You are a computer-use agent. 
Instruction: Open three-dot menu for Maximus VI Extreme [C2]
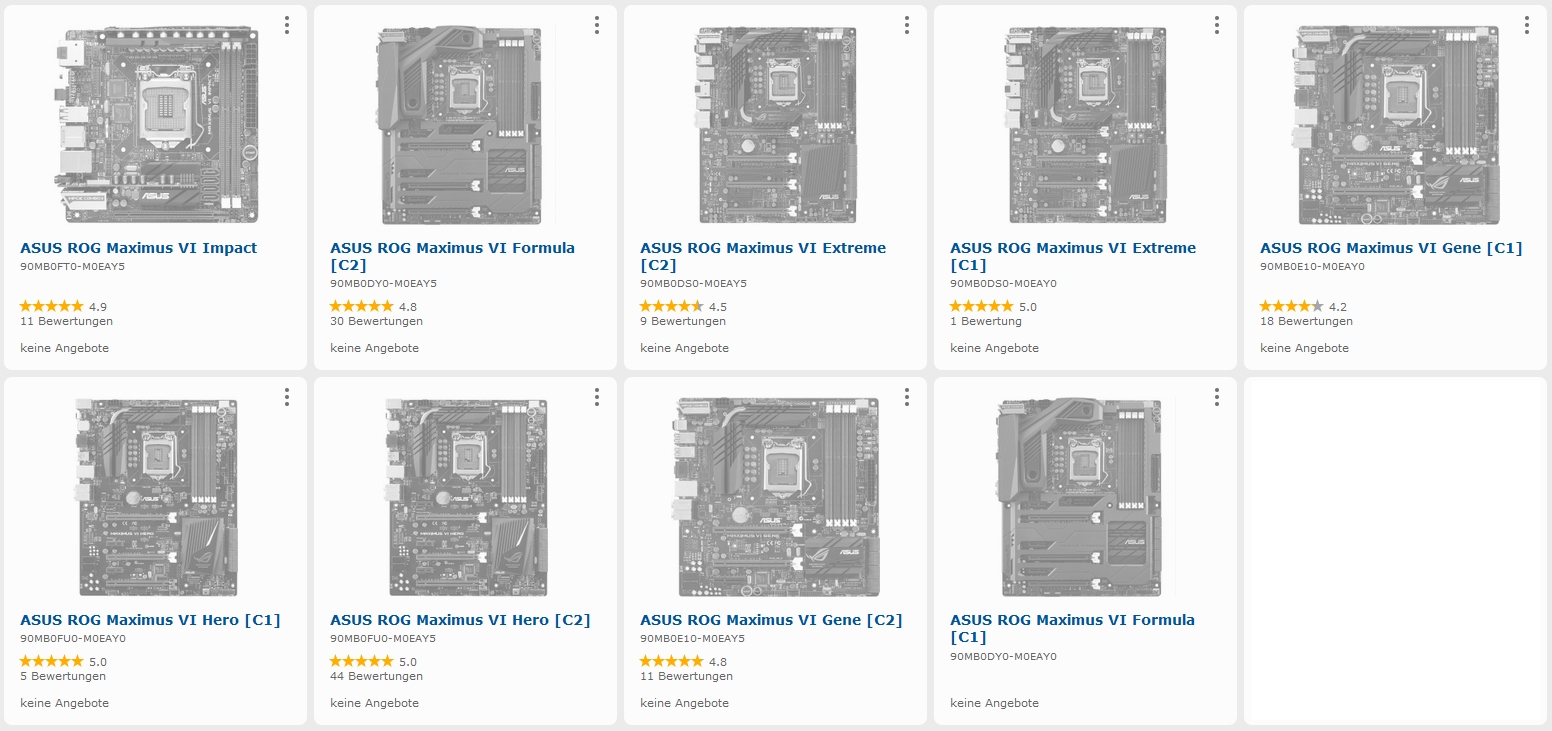(x=907, y=25)
